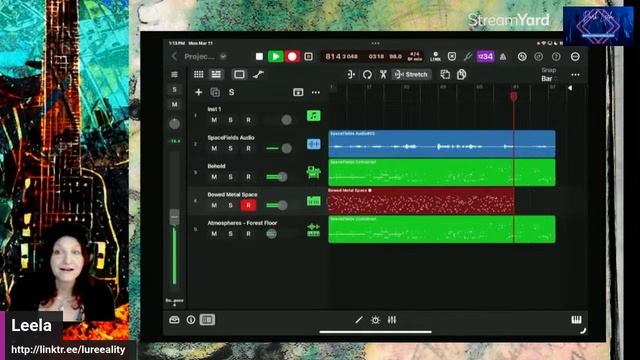
Task: Solo the Behold track
Action: pos(231,177)
